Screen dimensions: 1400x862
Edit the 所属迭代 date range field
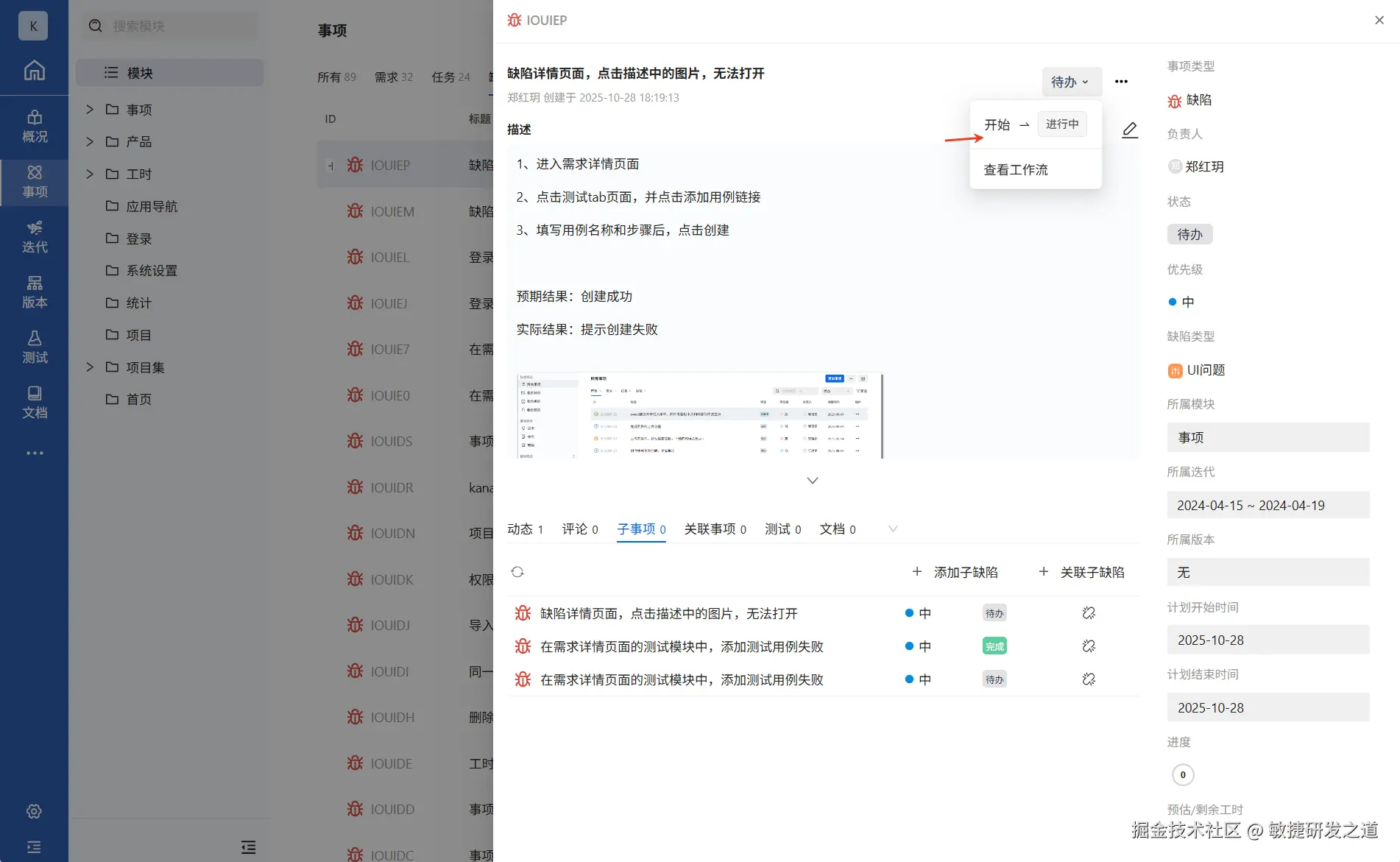point(1268,505)
